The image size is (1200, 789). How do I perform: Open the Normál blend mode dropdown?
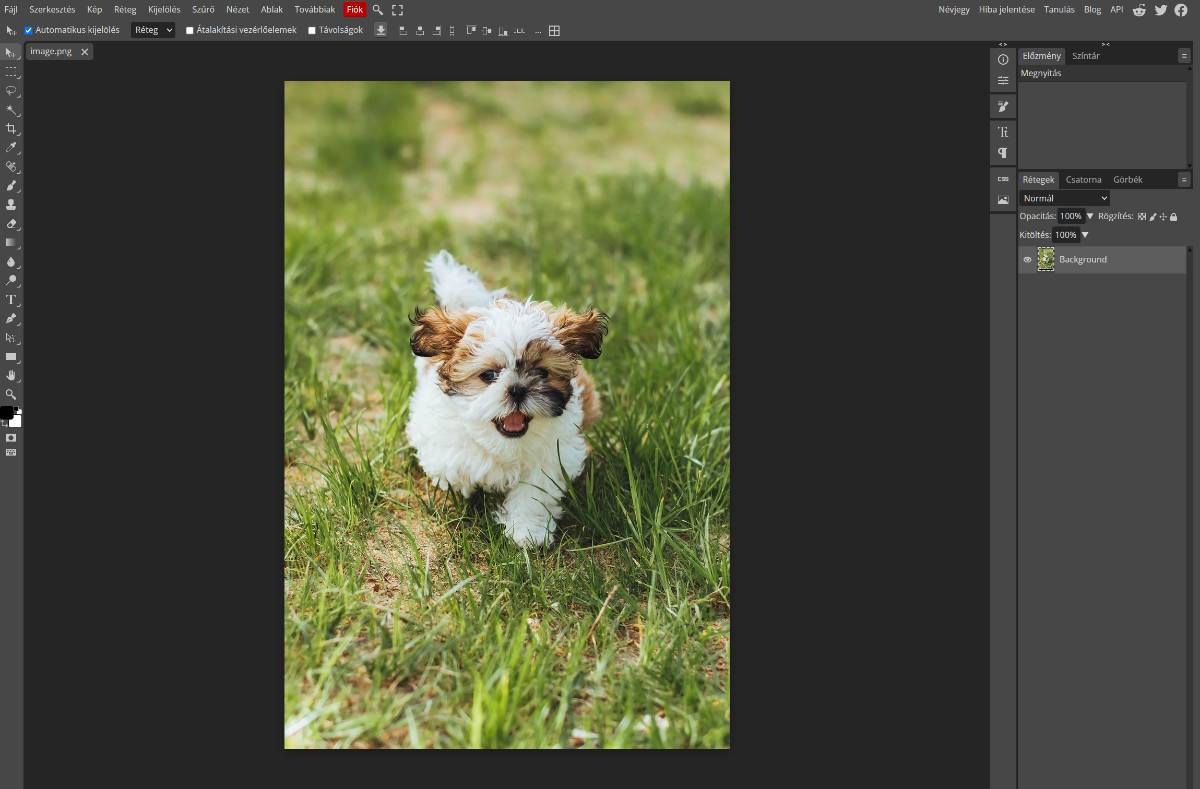1064,198
